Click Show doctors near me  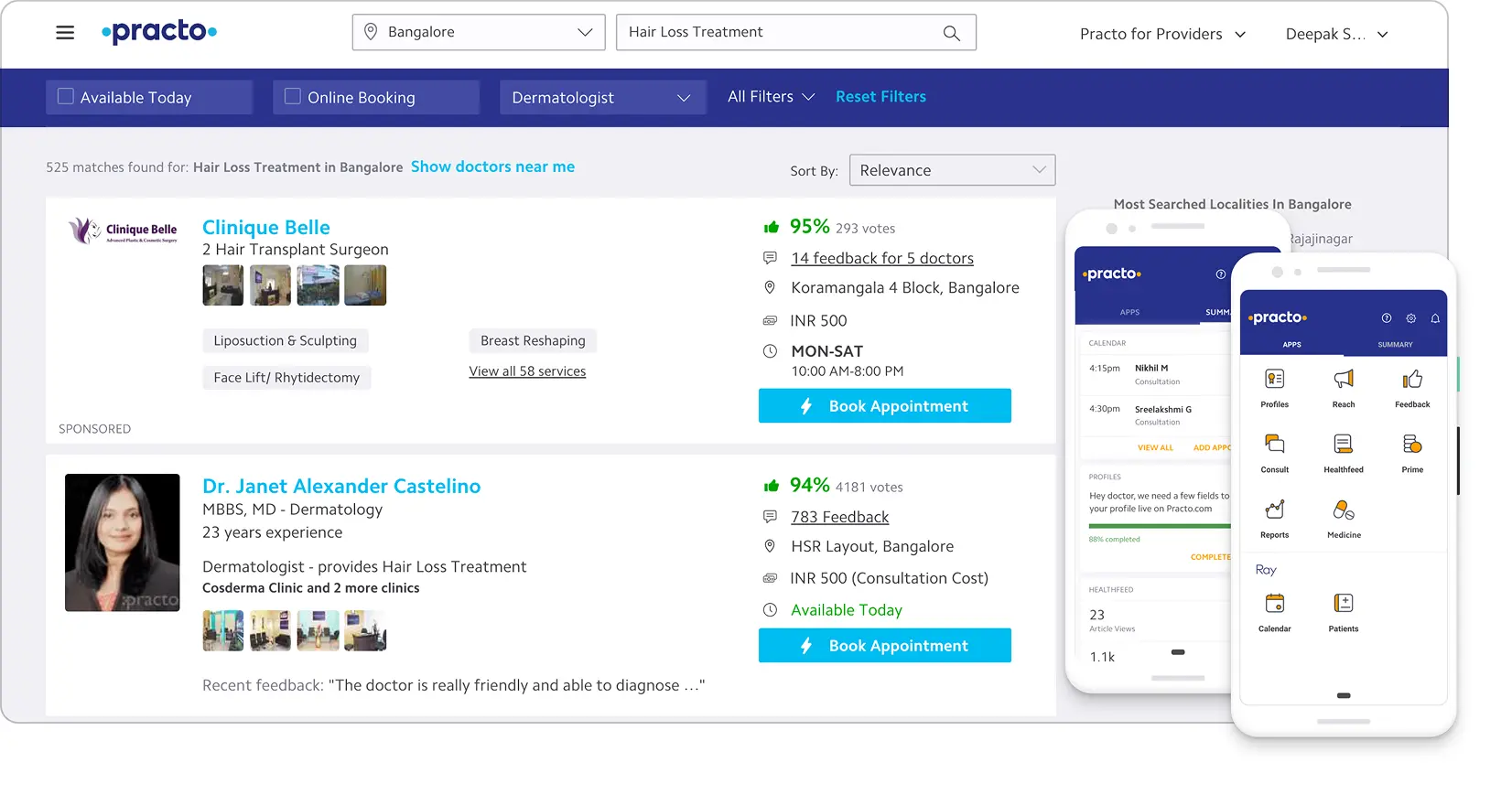492,166
